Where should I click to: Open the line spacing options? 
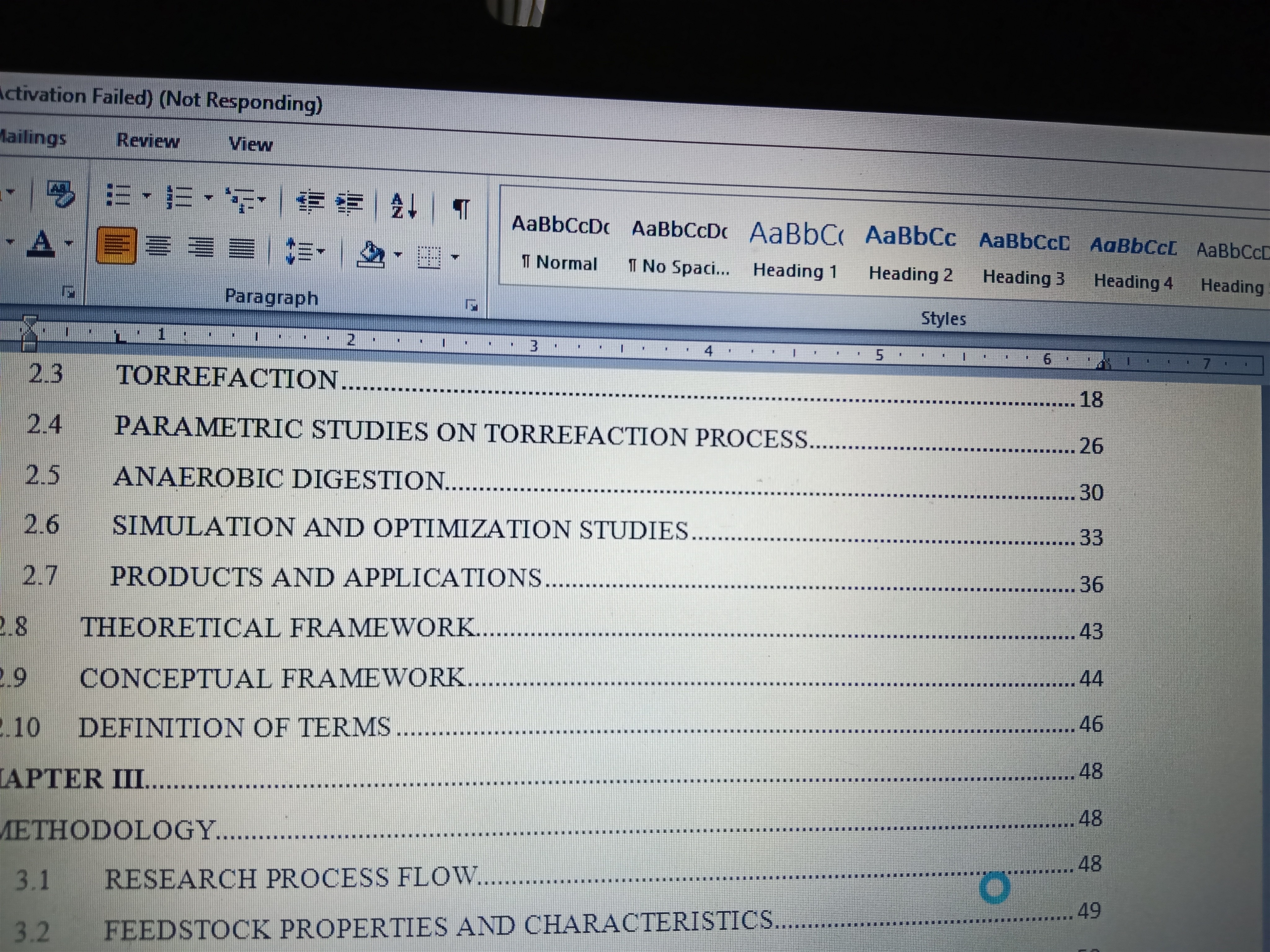(x=299, y=251)
